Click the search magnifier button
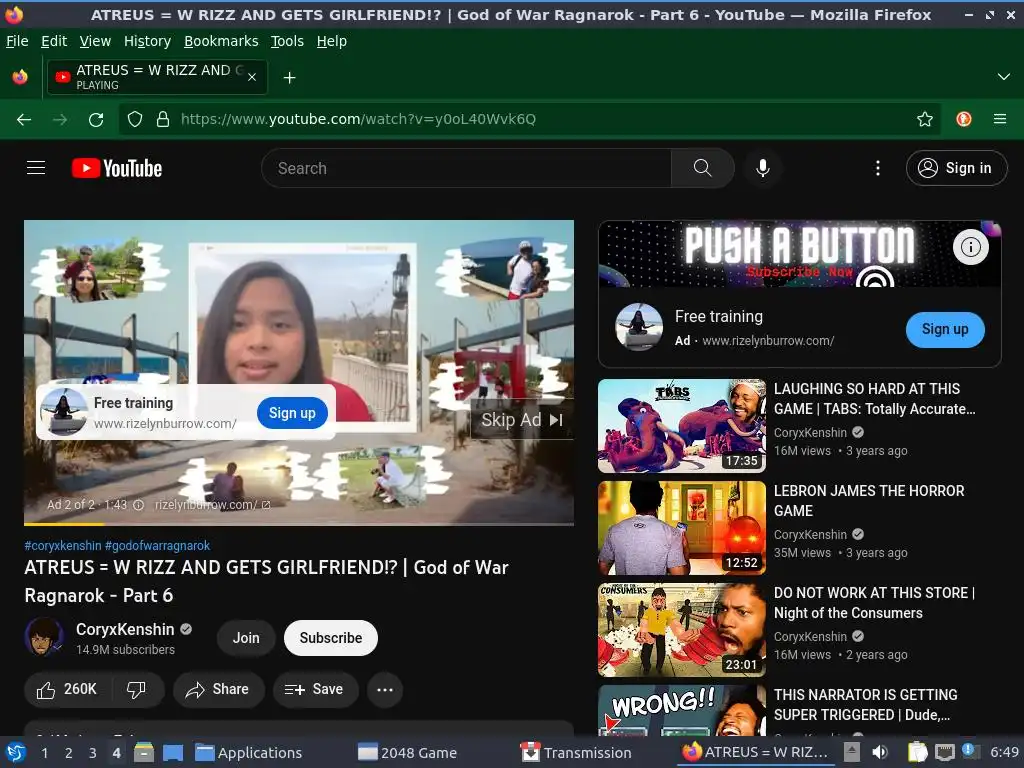The height and width of the screenshot is (768, 1024). tap(702, 168)
